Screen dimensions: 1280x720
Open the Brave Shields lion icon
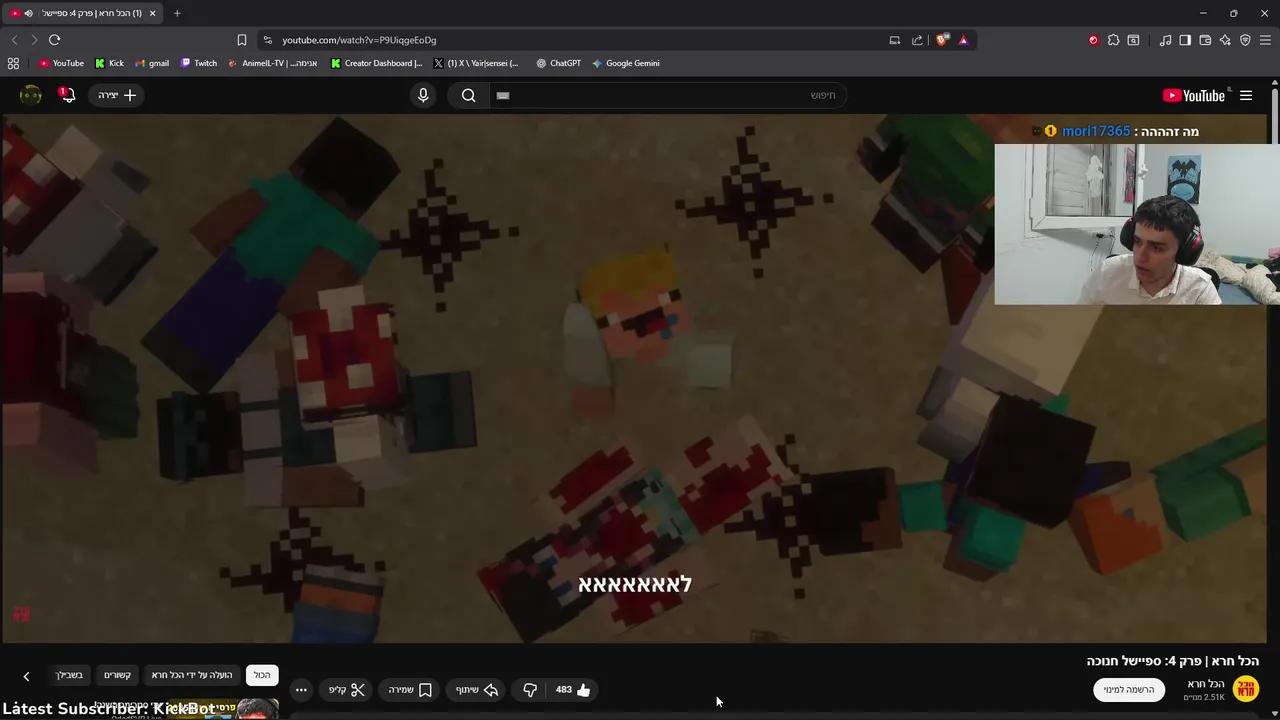[942, 40]
